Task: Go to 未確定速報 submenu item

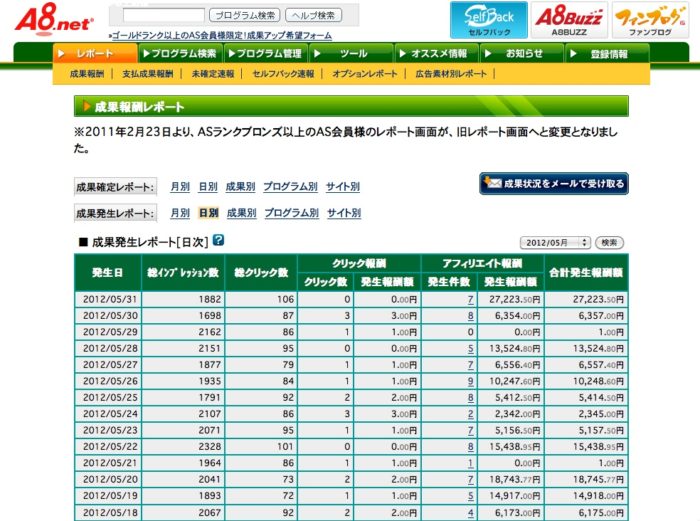Action: [x=213, y=74]
